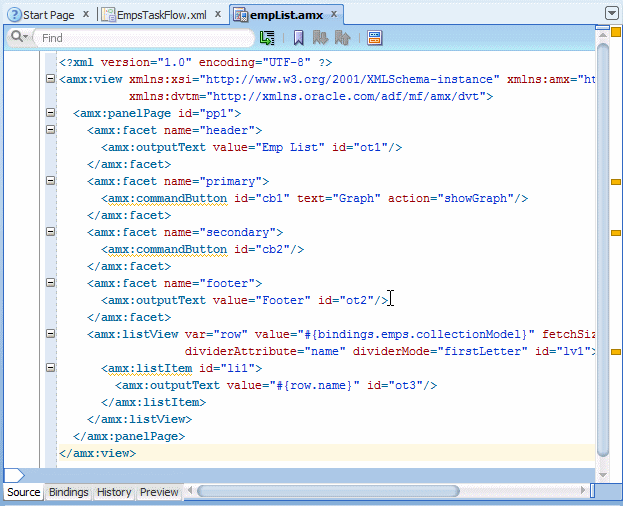Collapse the amx:listView fold

pyautogui.click(x=50, y=334)
